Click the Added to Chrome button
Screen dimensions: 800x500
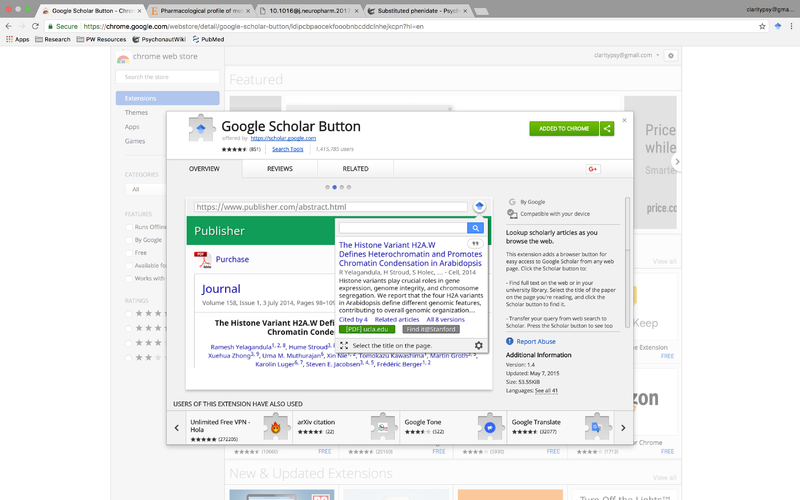pos(564,128)
